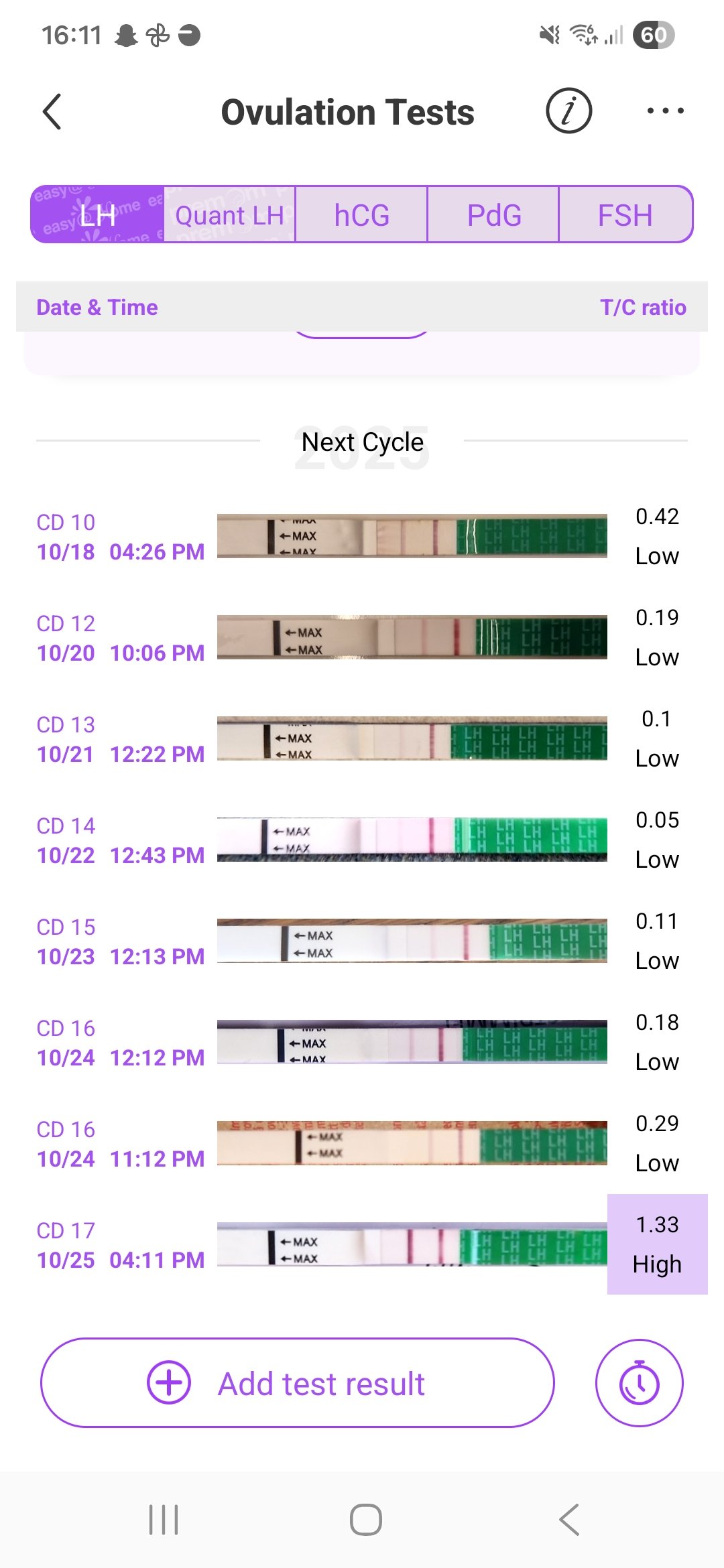The height and width of the screenshot is (1568, 724).
Task: Open the info icon next to title
Action: click(568, 111)
